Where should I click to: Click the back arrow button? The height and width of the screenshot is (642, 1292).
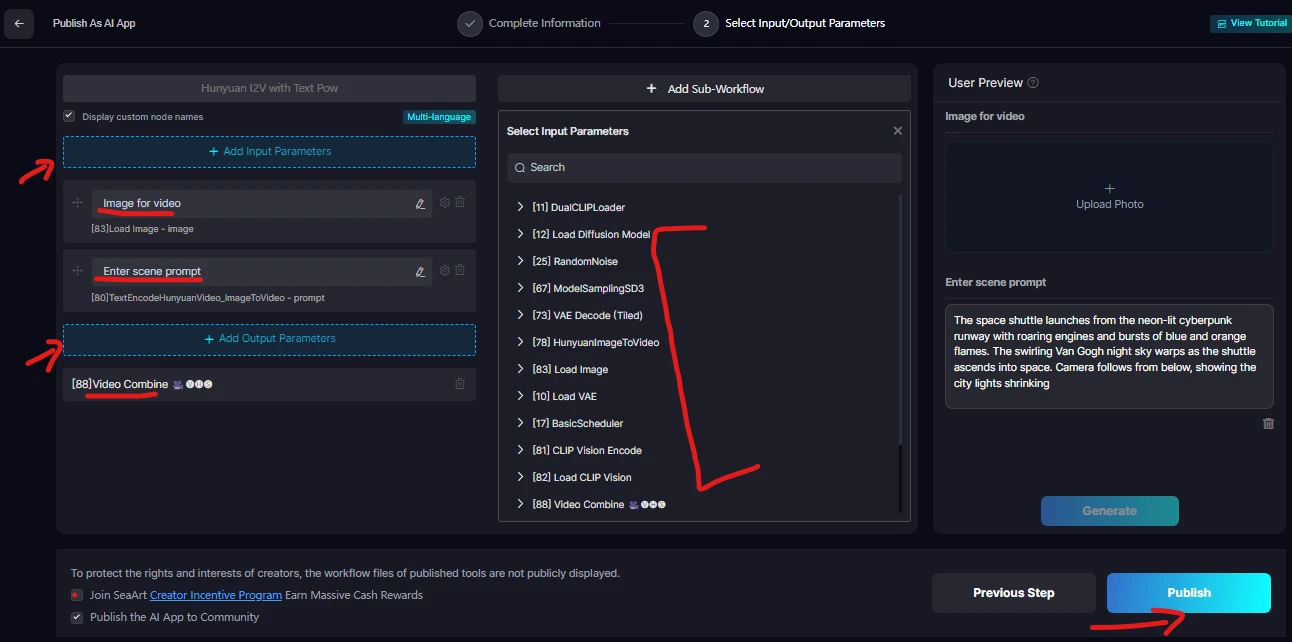(x=19, y=23)
